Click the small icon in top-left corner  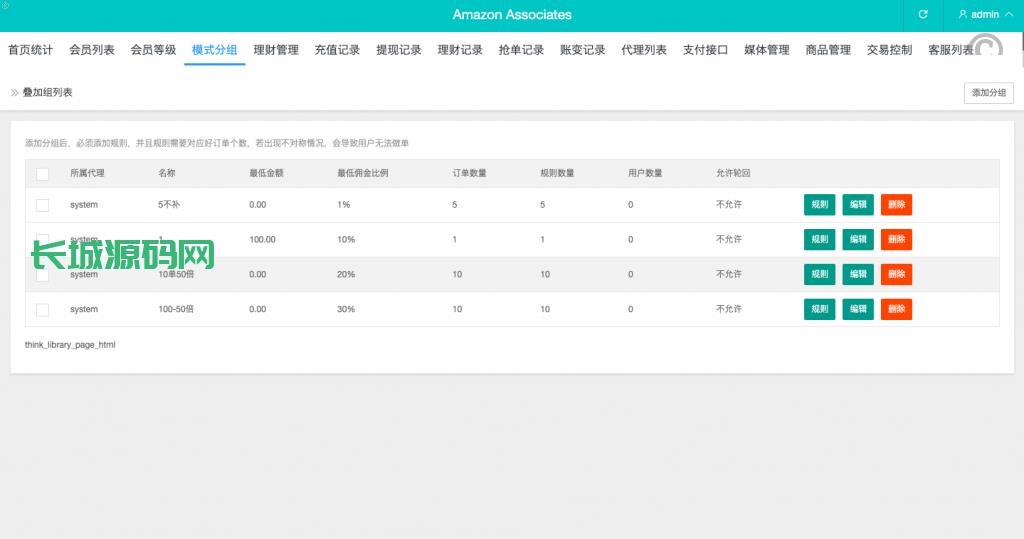click(5, 5)
